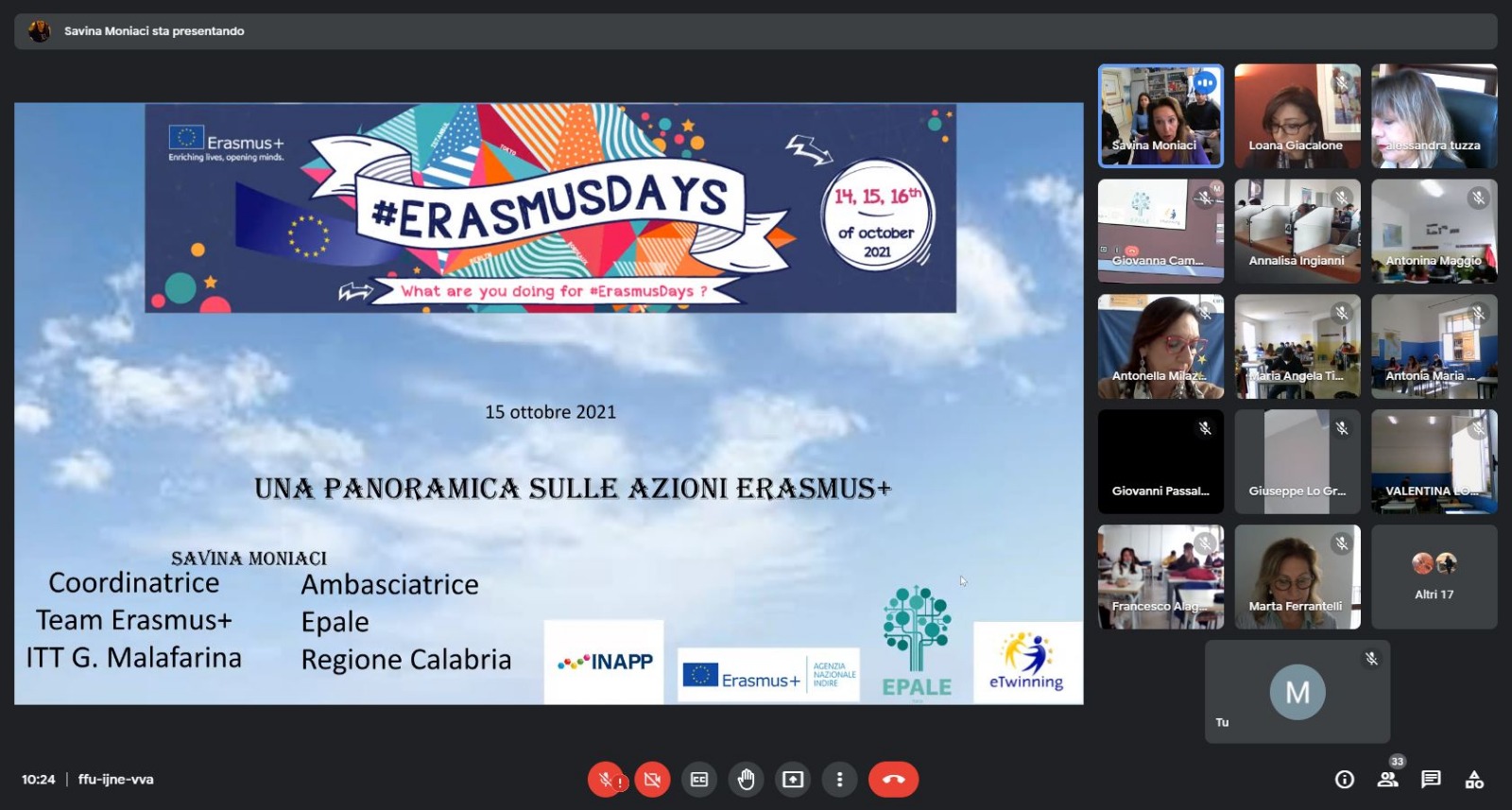Open the chat messages panel

1431,780
